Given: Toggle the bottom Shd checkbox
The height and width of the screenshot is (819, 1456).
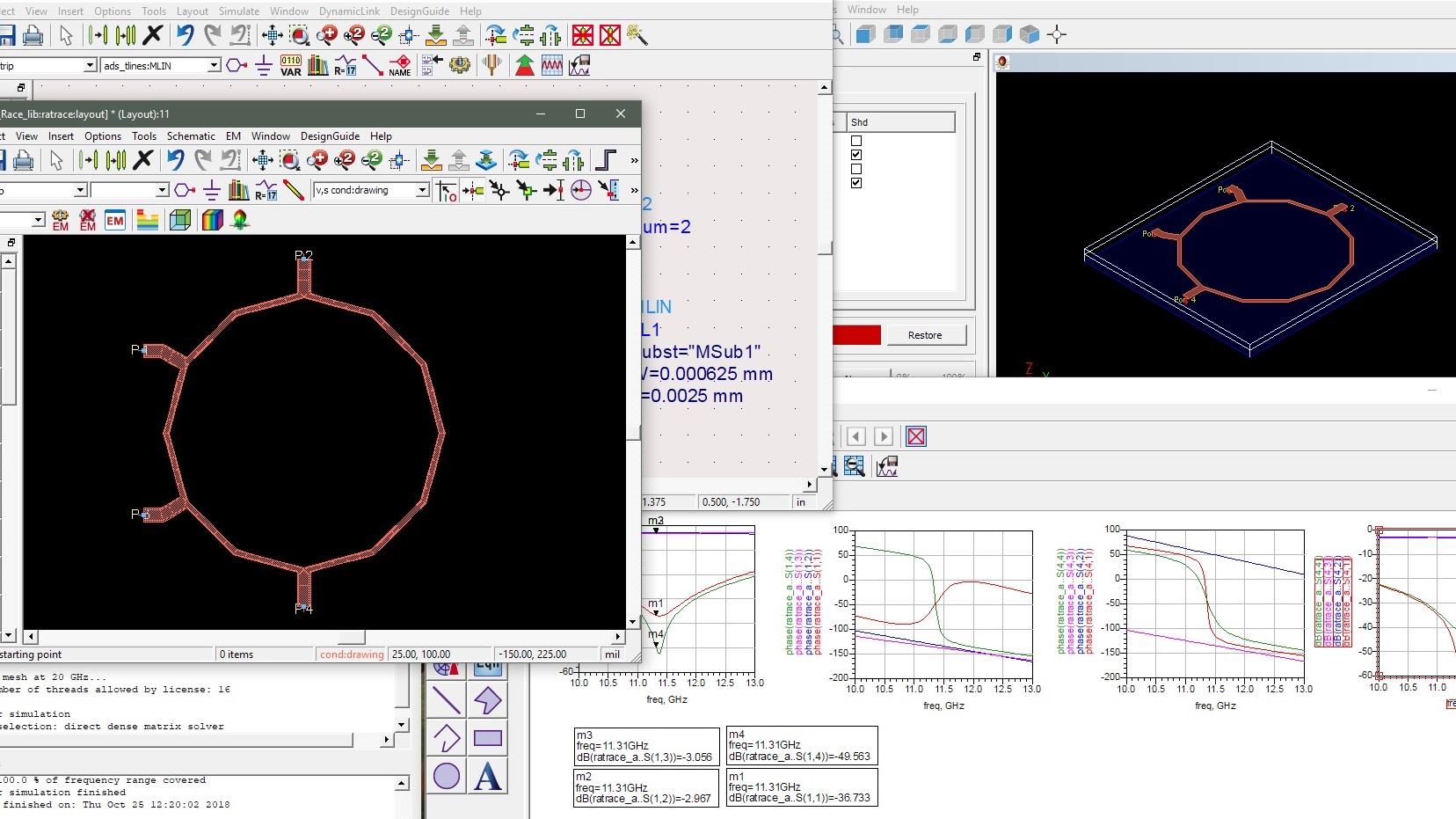Looking at the screenshot, I should (857, 183).
